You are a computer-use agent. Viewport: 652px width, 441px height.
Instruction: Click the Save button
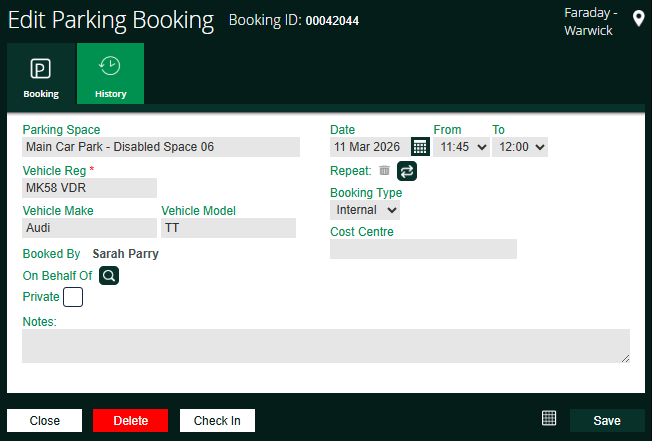tap(606, 420)
